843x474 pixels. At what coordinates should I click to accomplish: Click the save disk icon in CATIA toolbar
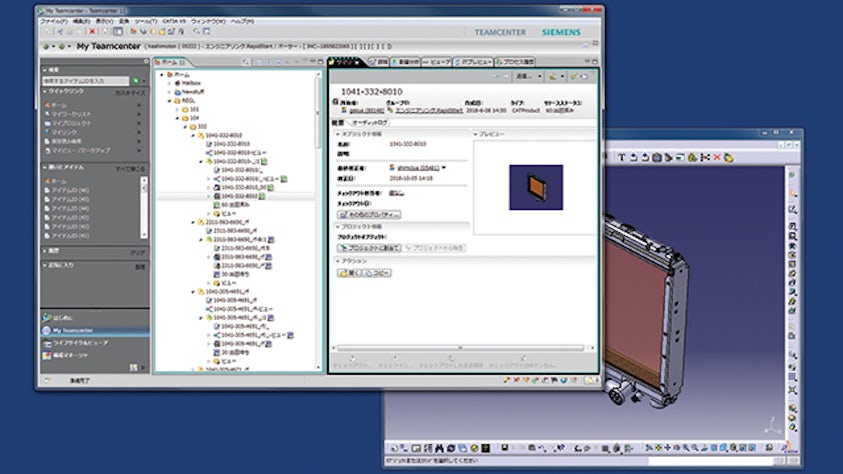504,448
